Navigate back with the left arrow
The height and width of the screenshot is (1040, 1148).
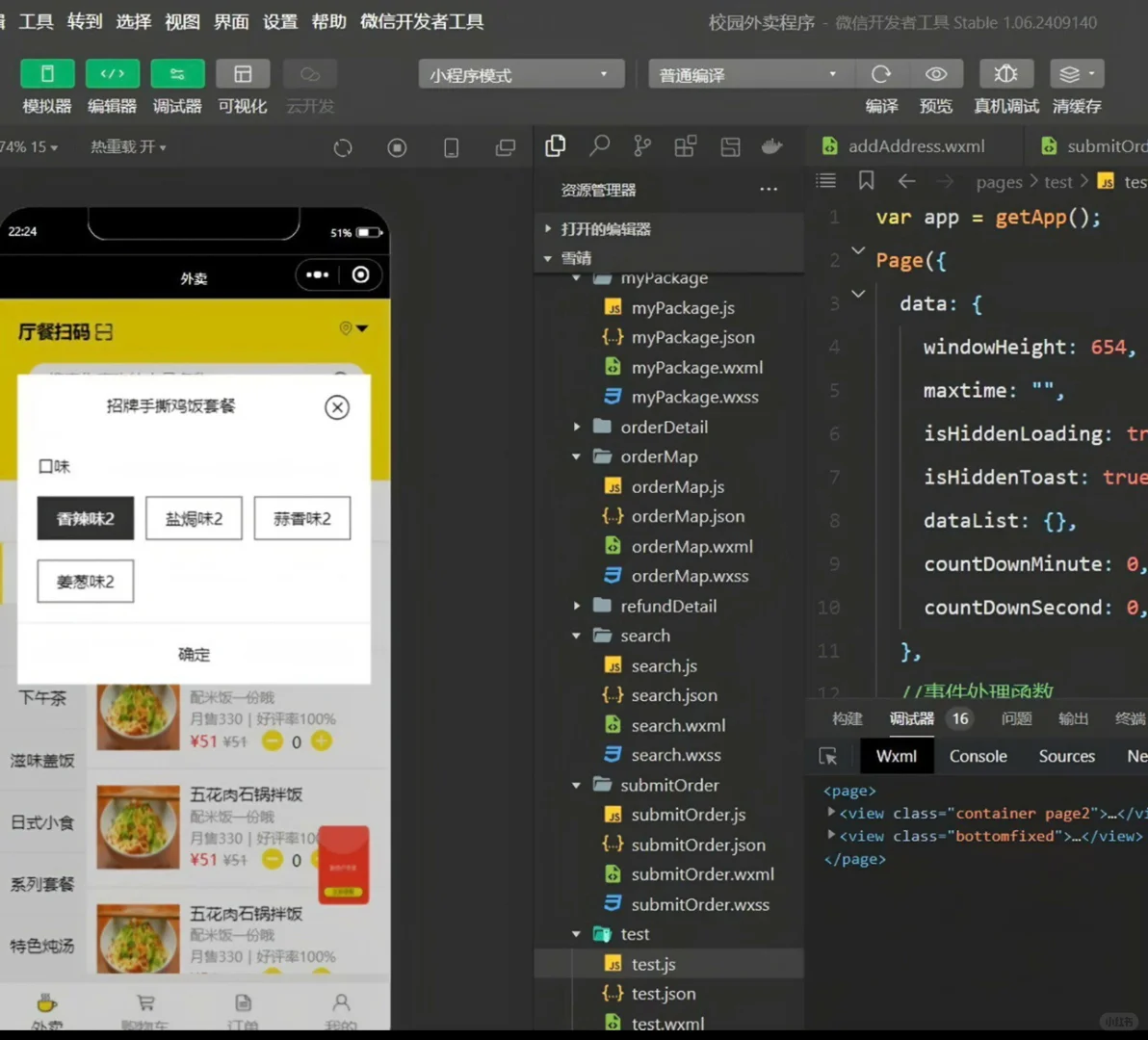point(906,181)
